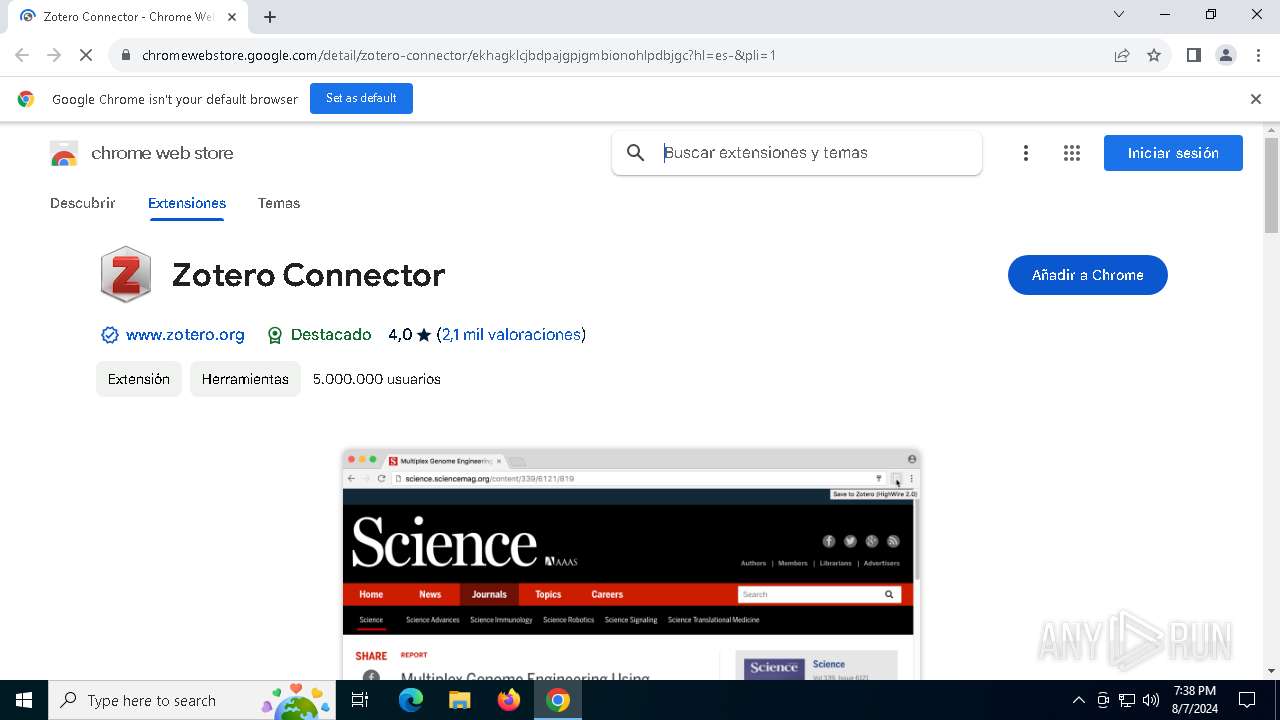This screenshot has width=1280, height=720.
Task: Open the Google apps grid
Action: (1072, 153)
